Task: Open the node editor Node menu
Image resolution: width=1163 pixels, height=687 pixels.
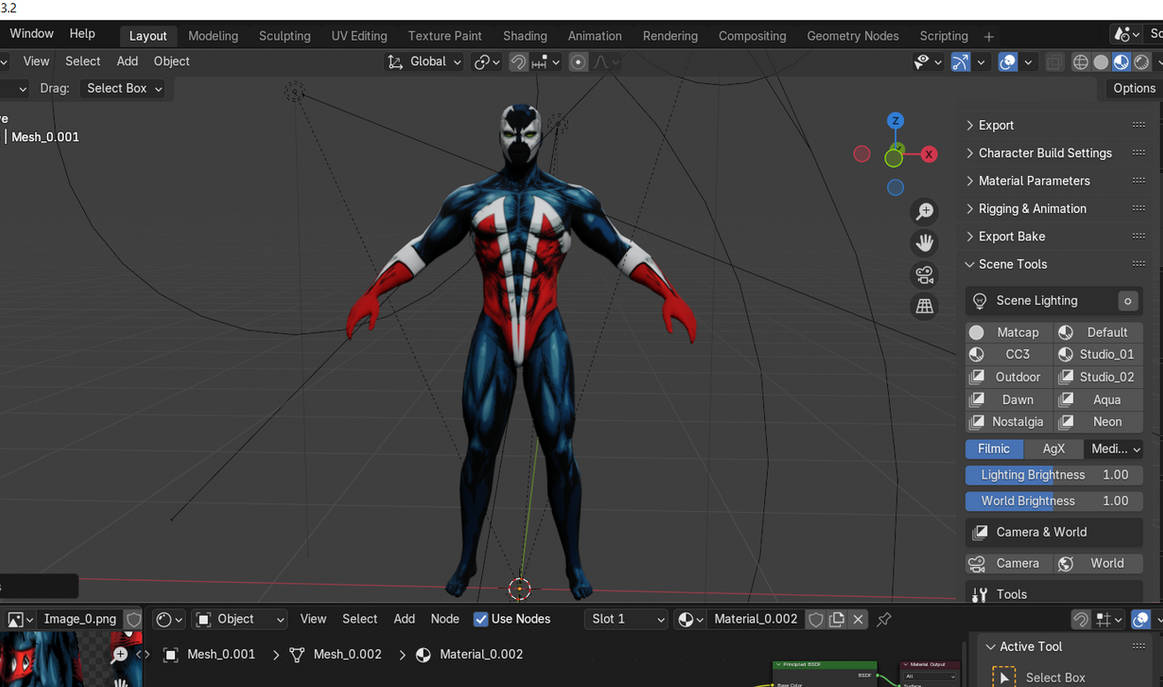Action: (445, 619)
